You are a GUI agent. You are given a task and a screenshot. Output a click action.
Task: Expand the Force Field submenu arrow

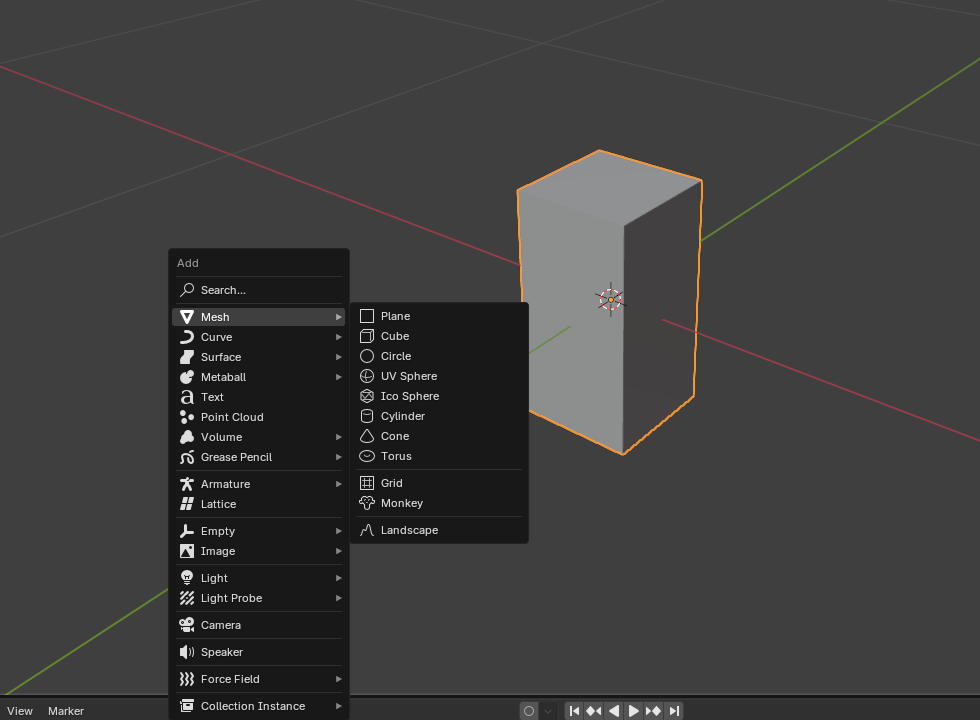tap(338, 679)
